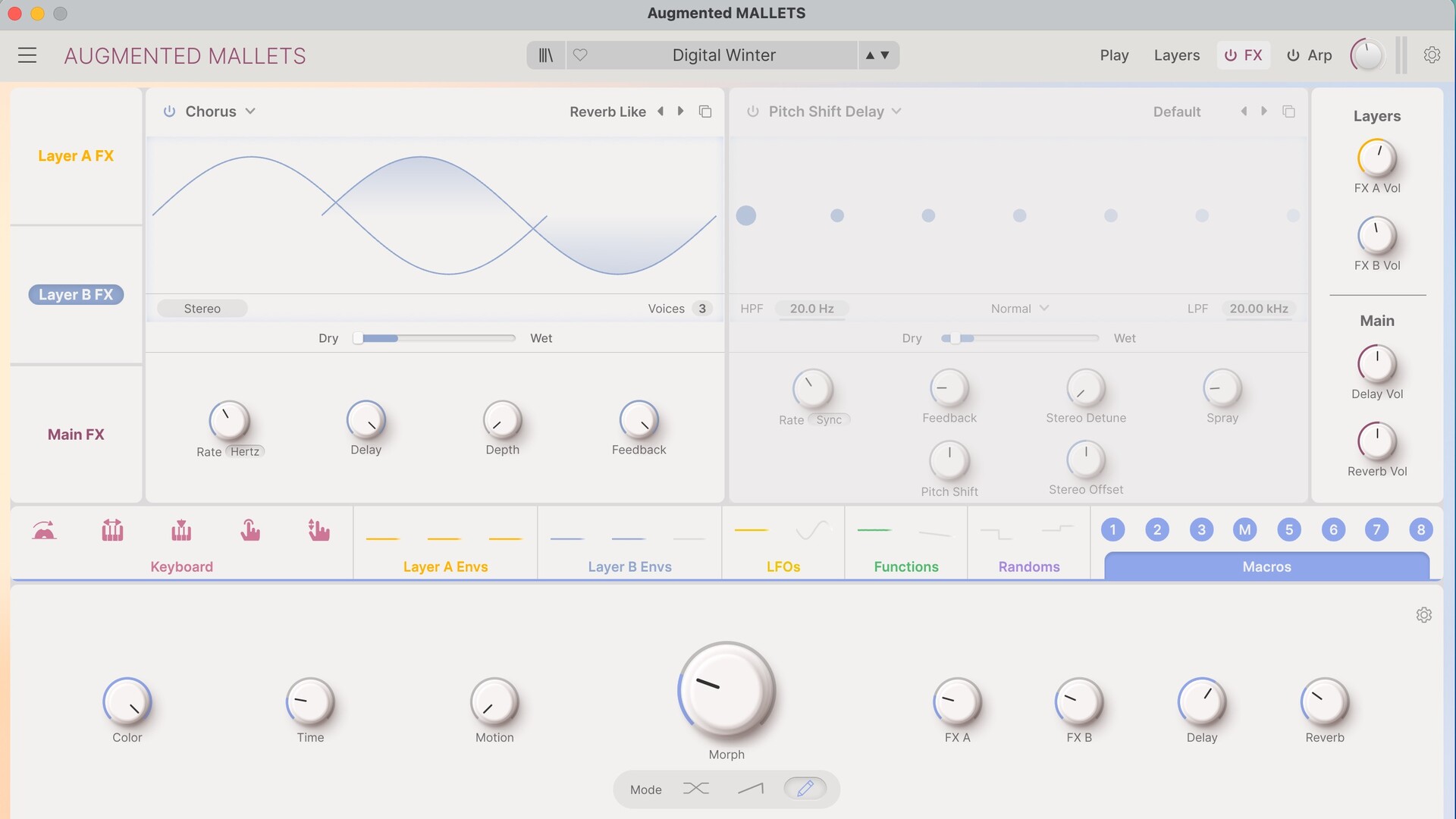Screen dimensions: 1456x819
Task: Switch to the Main FX tab
Action: pyautogui.click(x=76, y=435)
